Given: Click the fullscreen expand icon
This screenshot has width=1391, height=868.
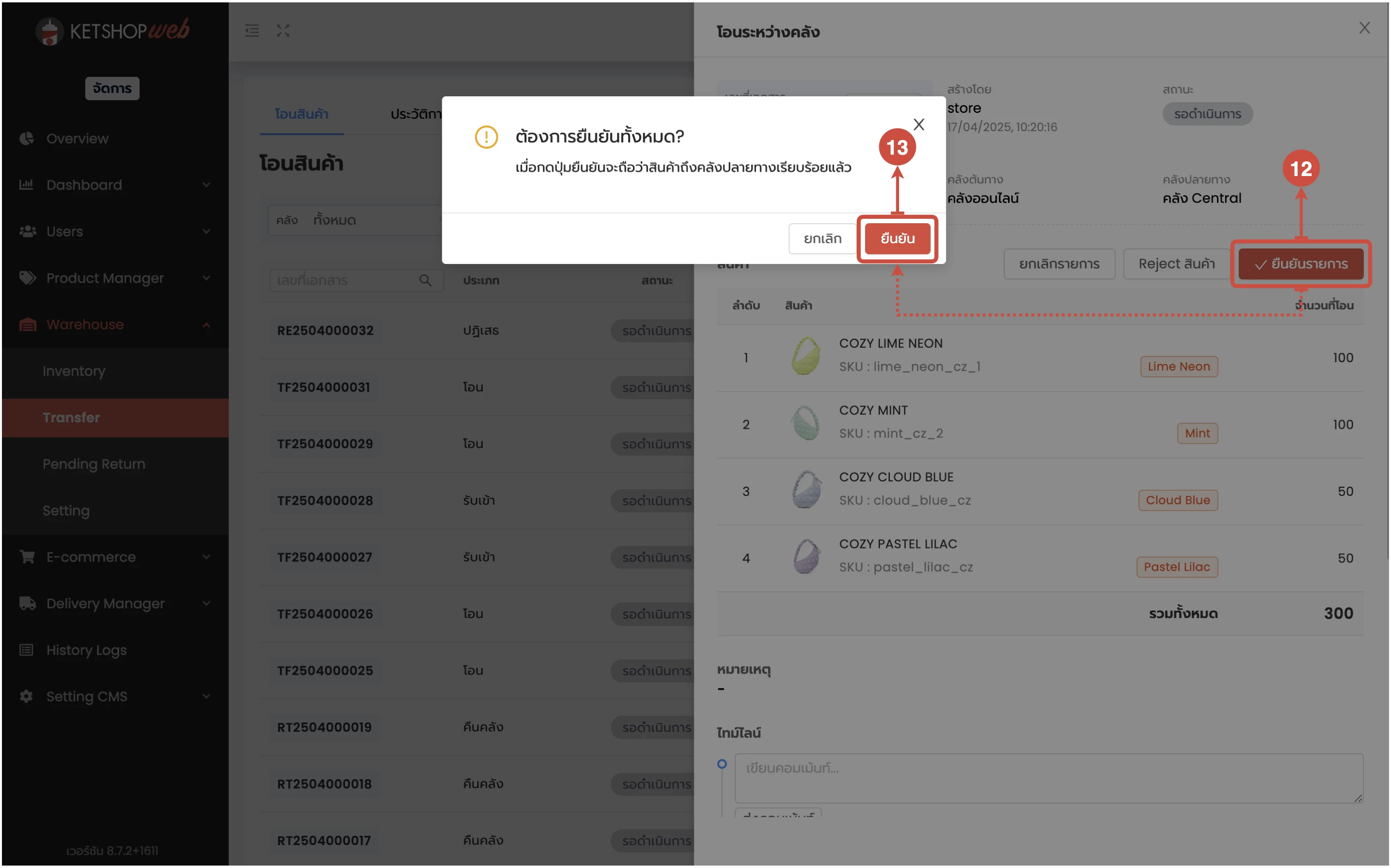Looking at the screenshot, I should (283, 31).
